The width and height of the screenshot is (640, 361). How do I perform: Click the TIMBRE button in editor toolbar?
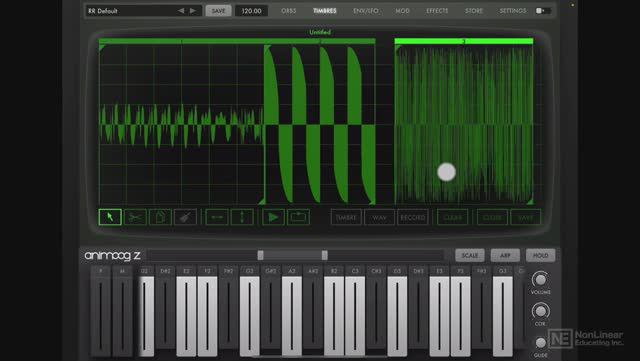pyautogui.click(x=346, y=217)
